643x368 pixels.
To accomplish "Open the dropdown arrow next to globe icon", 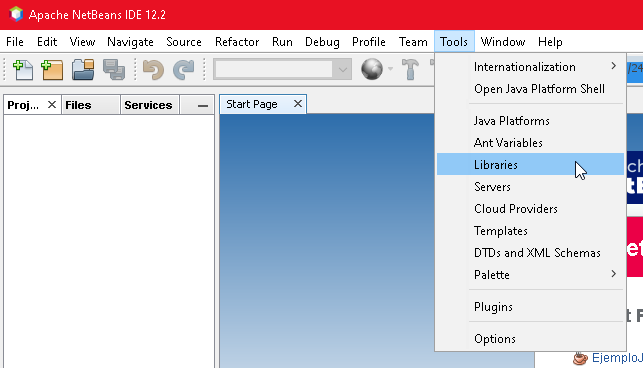I will [390, 69].
